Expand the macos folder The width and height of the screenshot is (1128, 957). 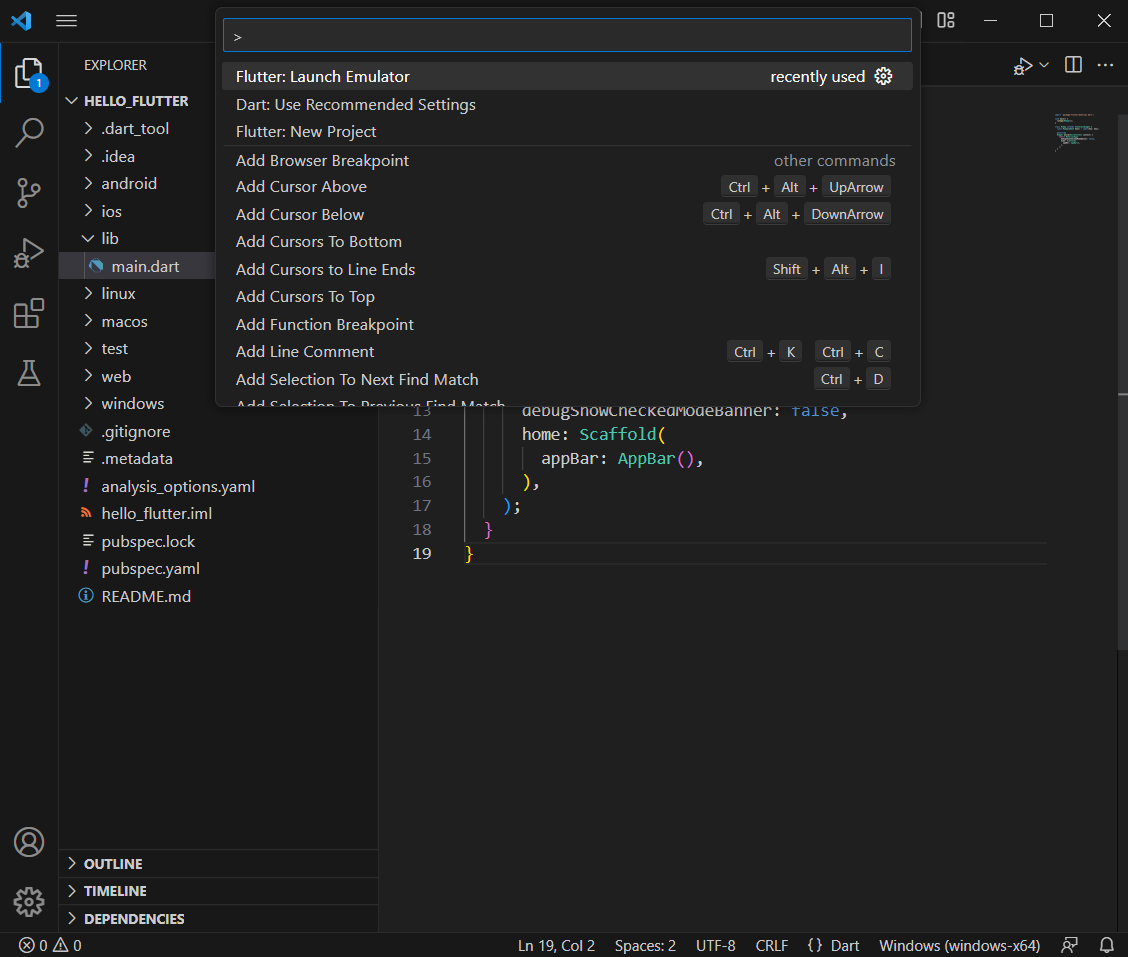tap(137, 322)
